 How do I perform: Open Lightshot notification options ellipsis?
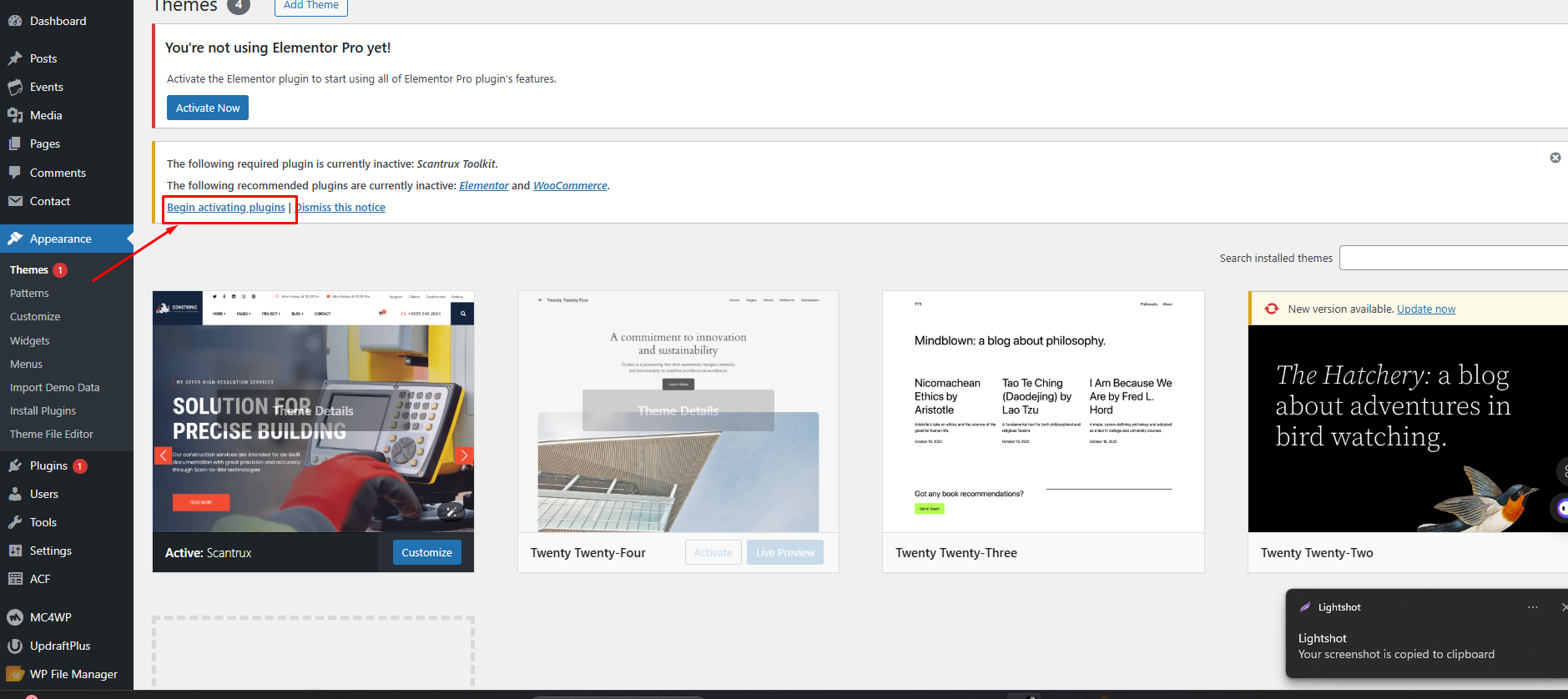(1533, 607)
